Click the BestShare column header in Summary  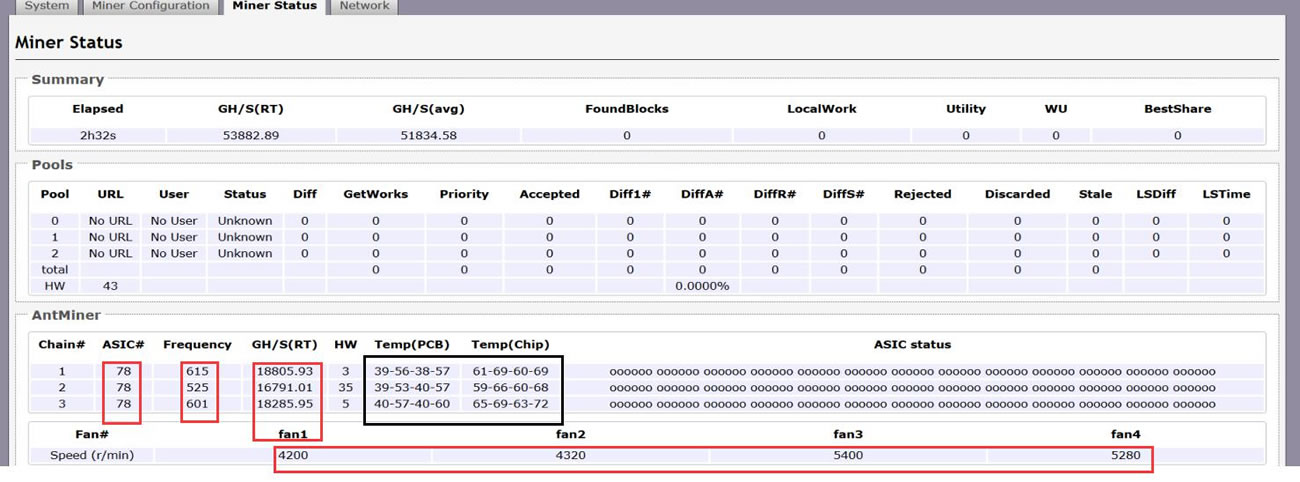1177,108
